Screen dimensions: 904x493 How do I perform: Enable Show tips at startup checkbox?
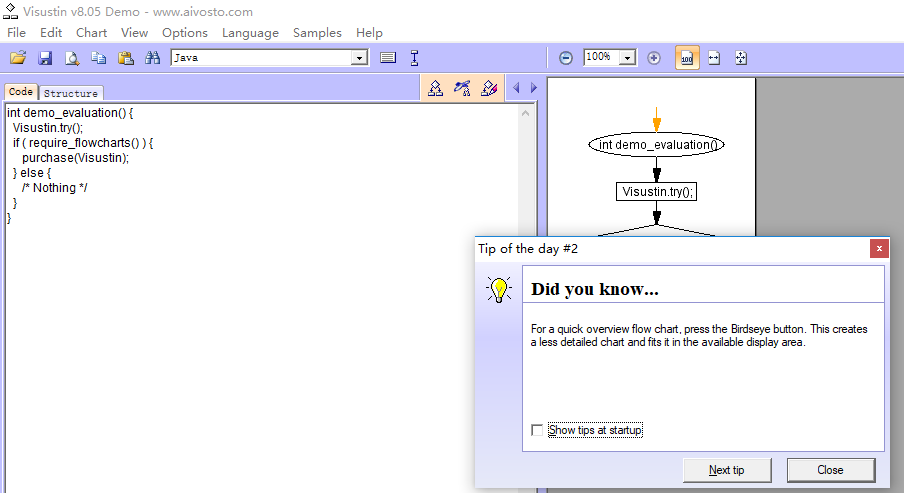point(537,430)
